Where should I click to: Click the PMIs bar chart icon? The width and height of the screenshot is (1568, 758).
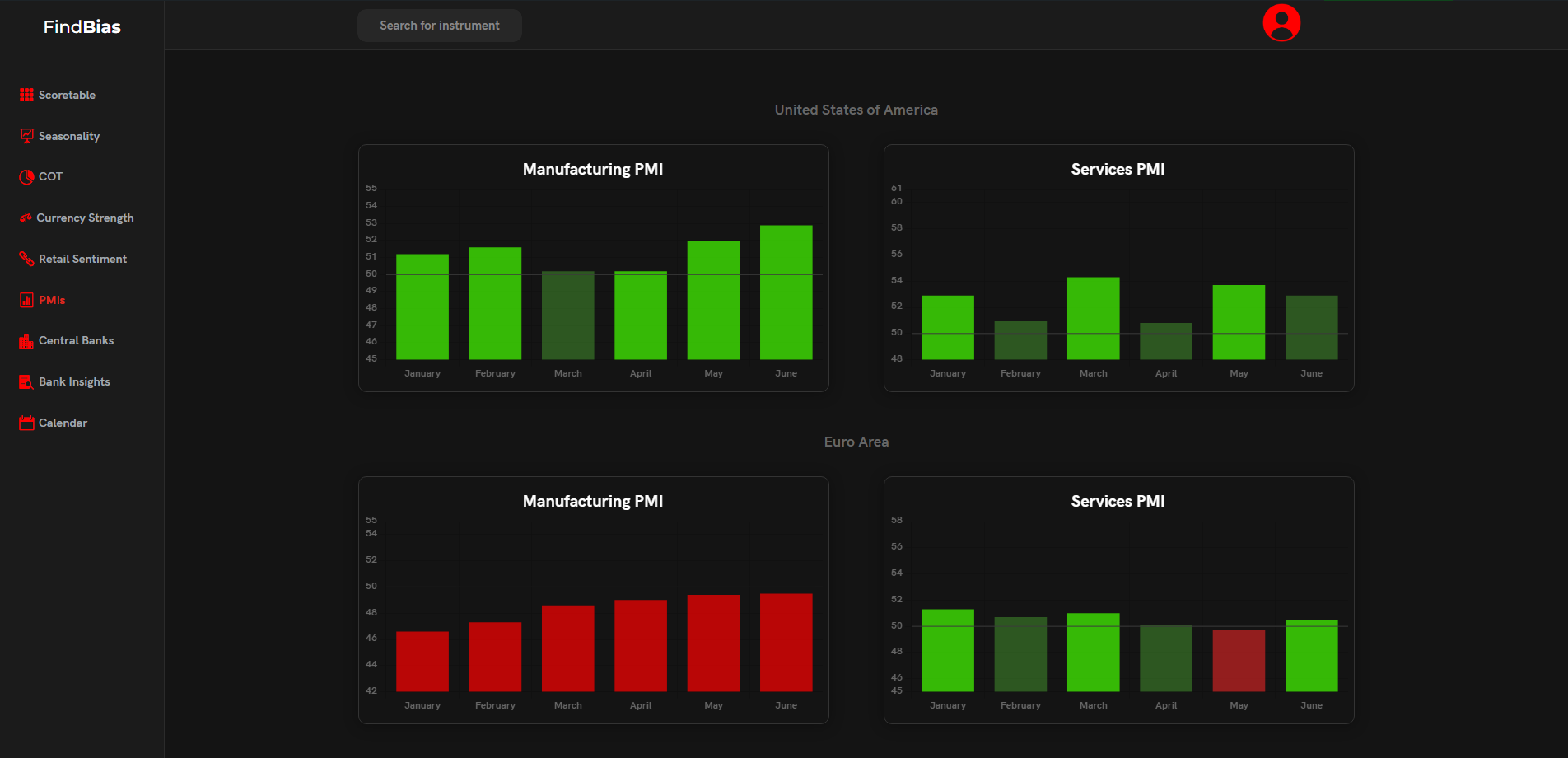26,300
